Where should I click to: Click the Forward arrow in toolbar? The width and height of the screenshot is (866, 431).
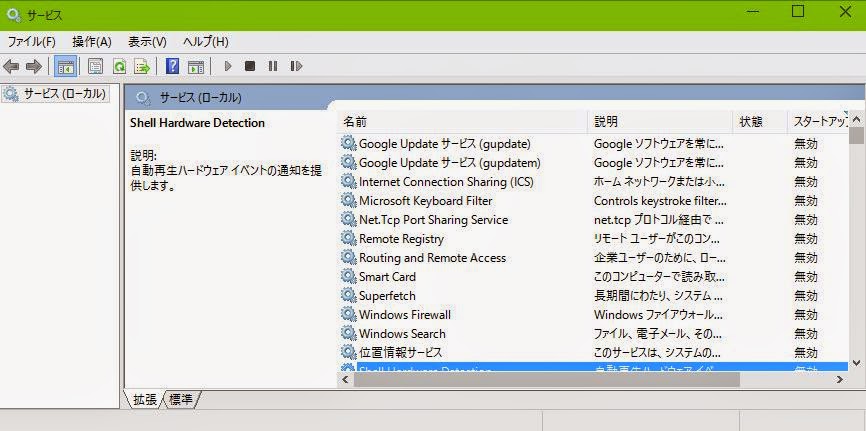point(34,67)
